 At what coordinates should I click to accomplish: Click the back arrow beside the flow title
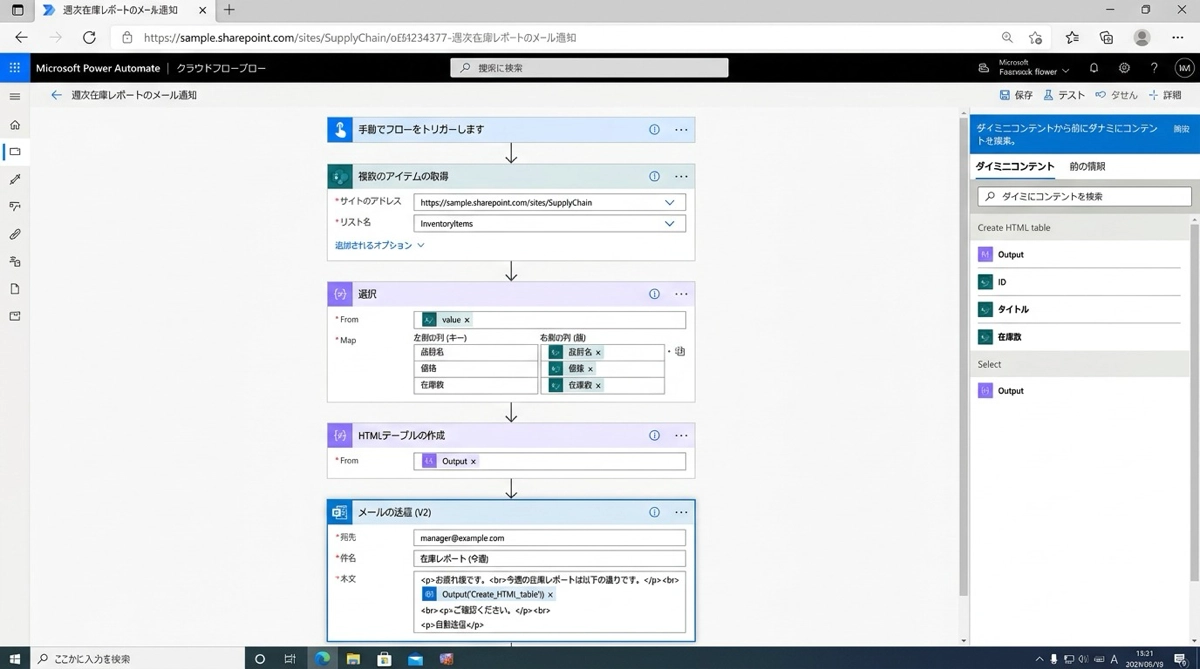pyautogui.click(x=56, y=95)
